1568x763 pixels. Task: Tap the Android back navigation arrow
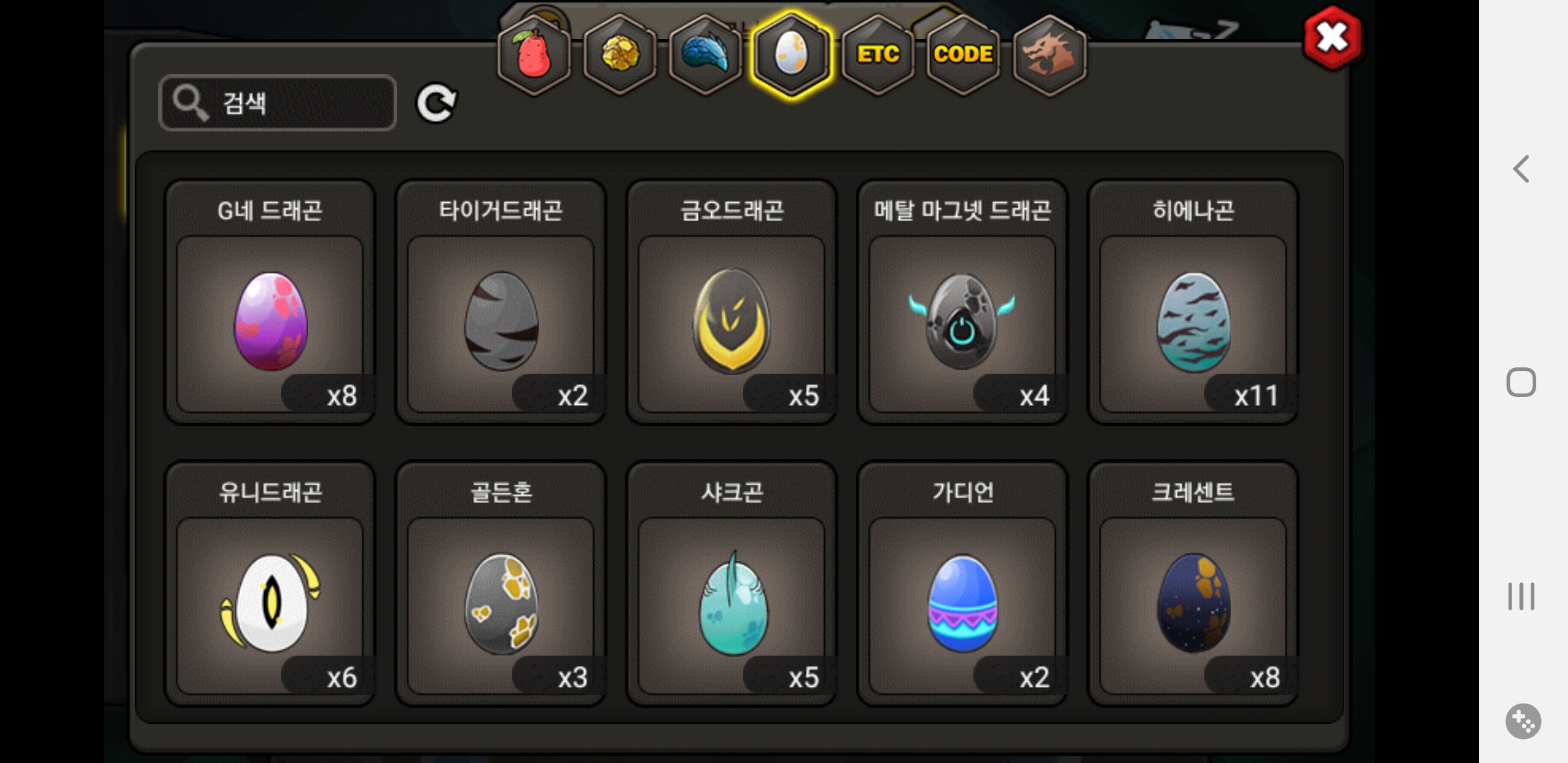pyautogui.click(x=1521, y=169)
